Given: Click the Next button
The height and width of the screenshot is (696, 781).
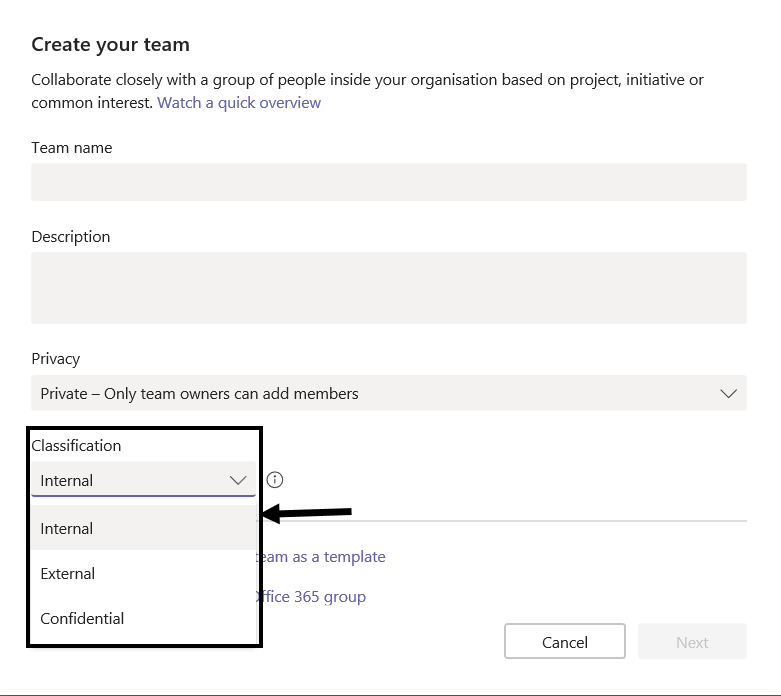Looking at the screenshot, I should tap(692, 642).
